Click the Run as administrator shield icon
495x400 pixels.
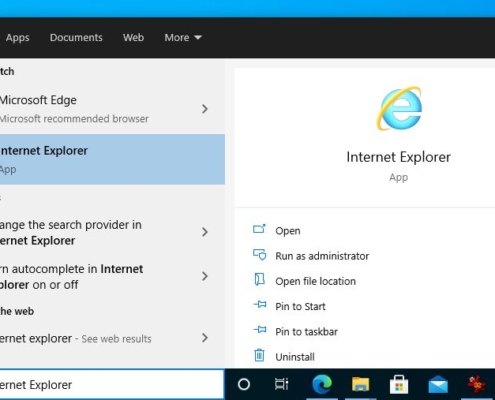[x=259, y=255]
